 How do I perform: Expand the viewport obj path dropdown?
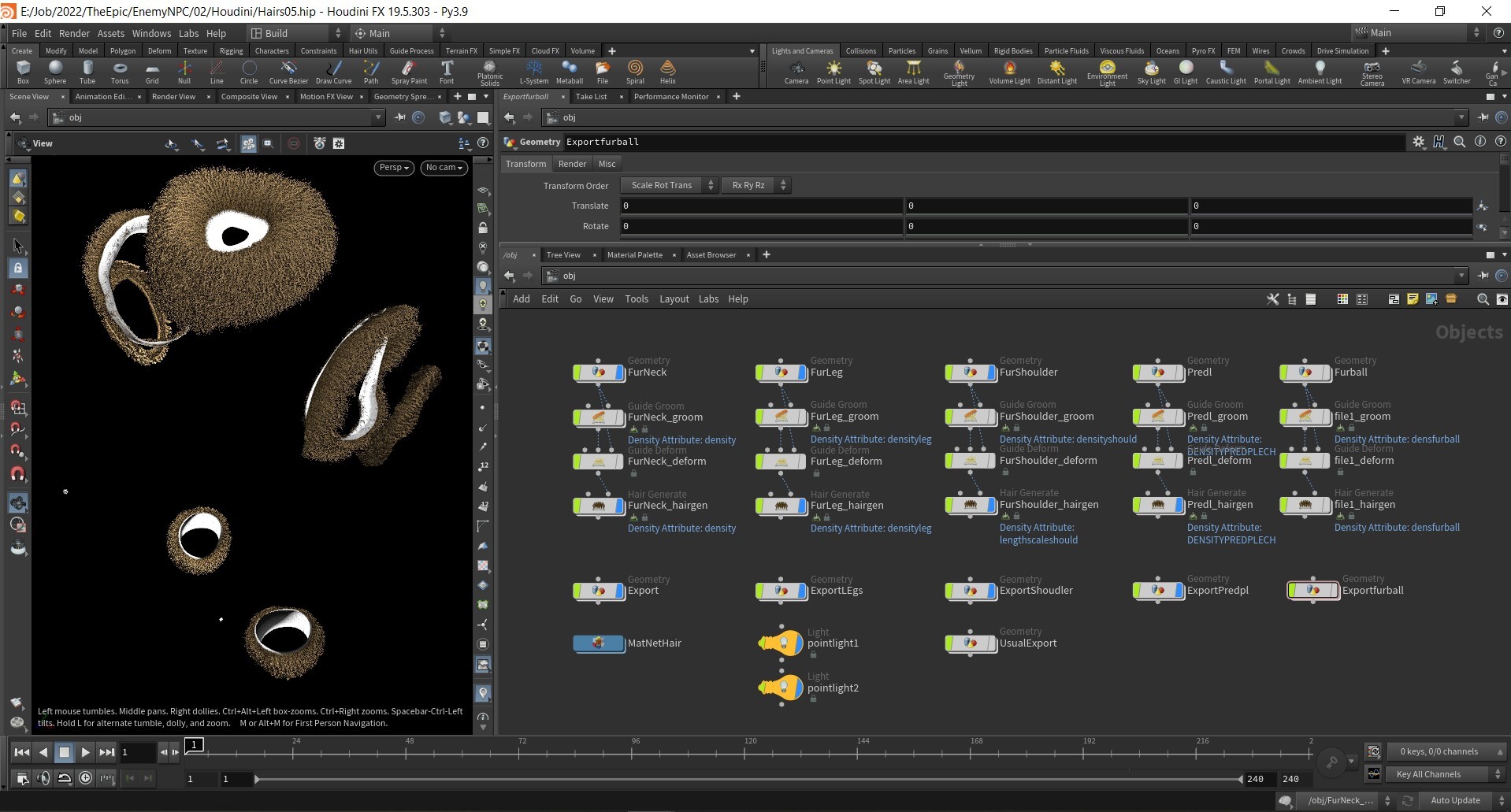pyautogui.click(x=378, y=117)
